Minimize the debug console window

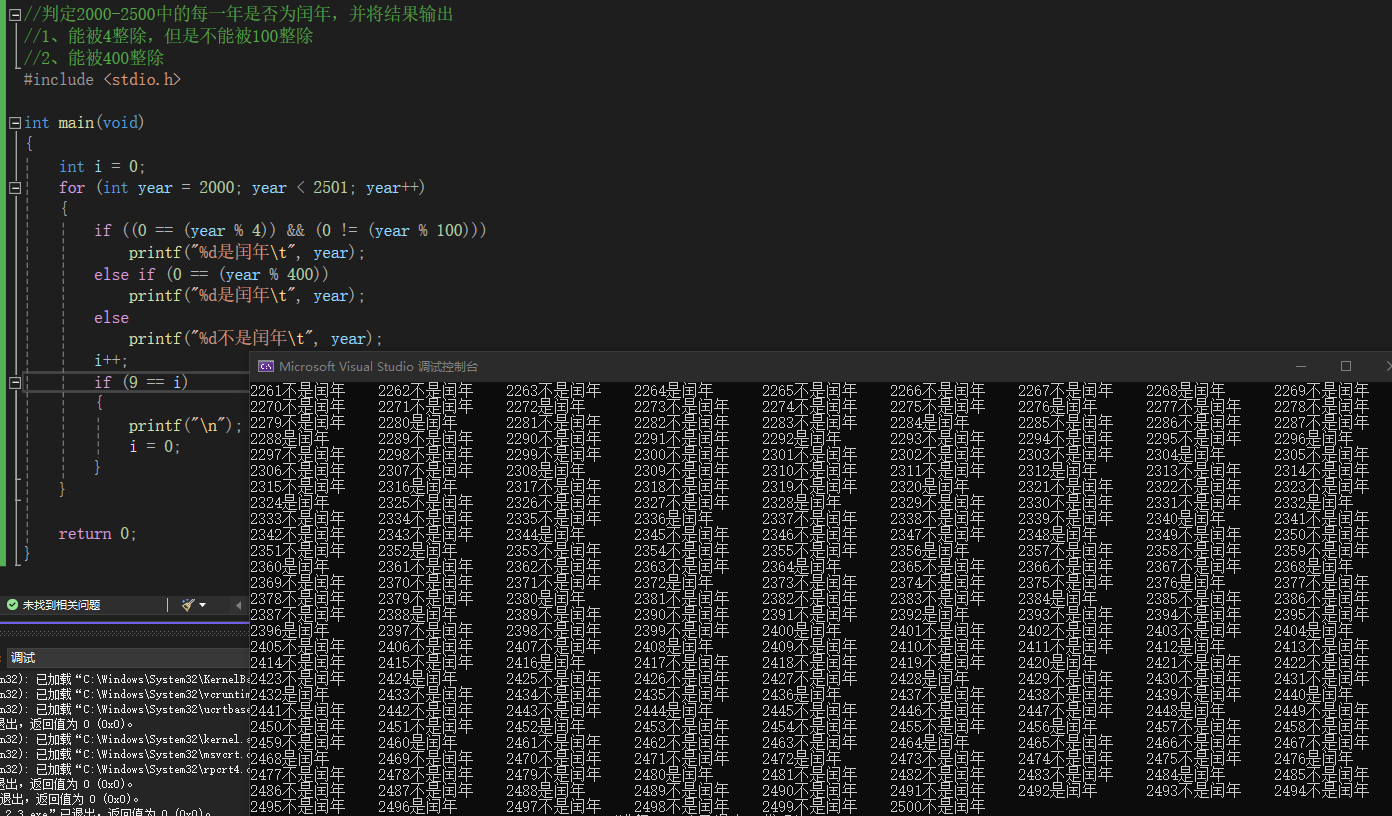coord(1301,367)
